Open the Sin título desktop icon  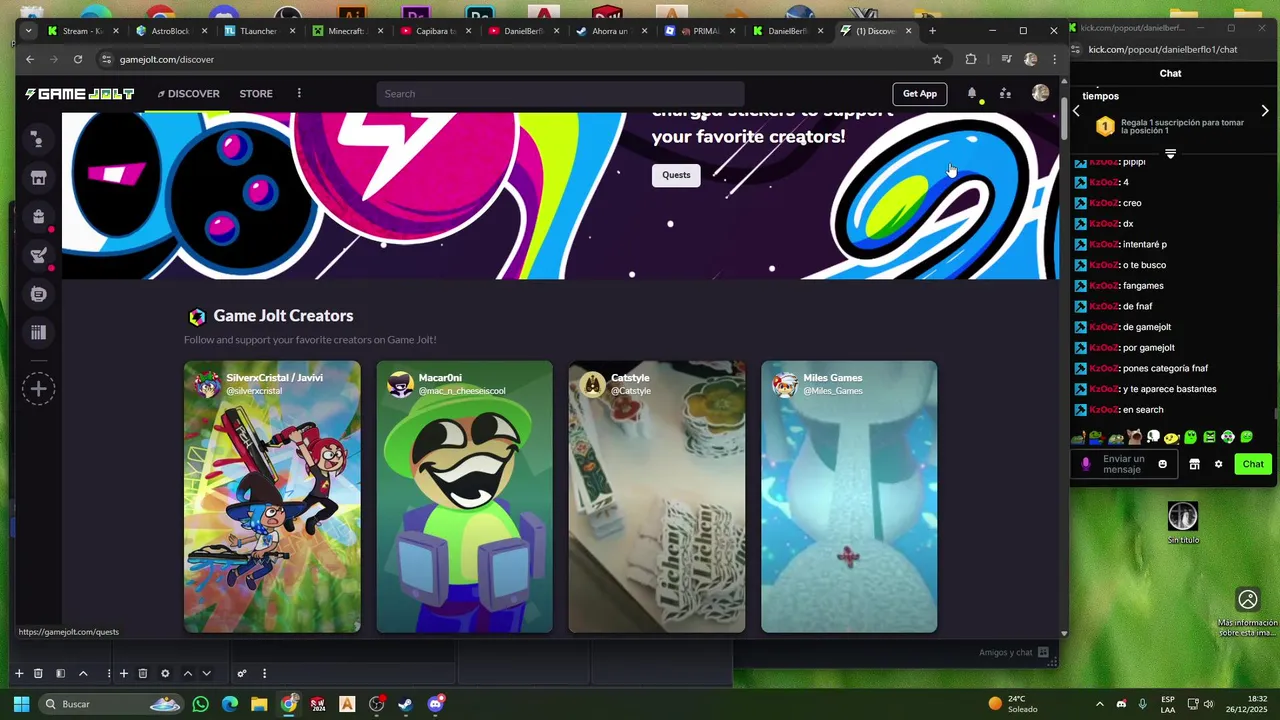[1183, 523]
